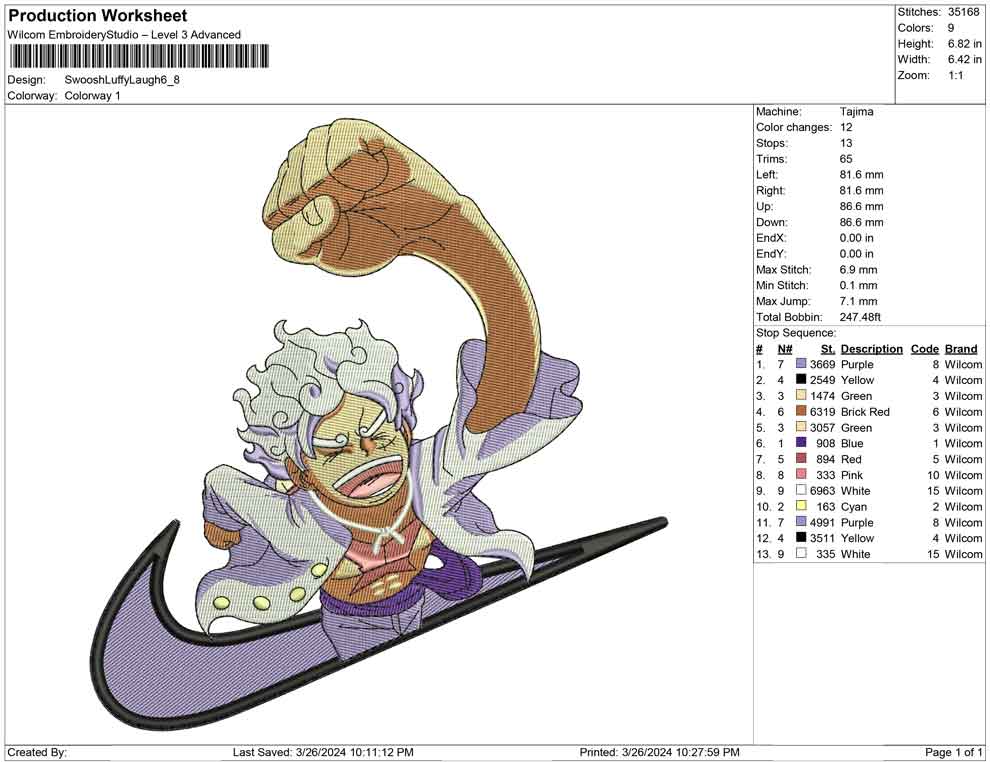This screenshot has width=990, height=762.
Task: Click the Luffy swoosh embroidery preview
Action: pos(379,423)
